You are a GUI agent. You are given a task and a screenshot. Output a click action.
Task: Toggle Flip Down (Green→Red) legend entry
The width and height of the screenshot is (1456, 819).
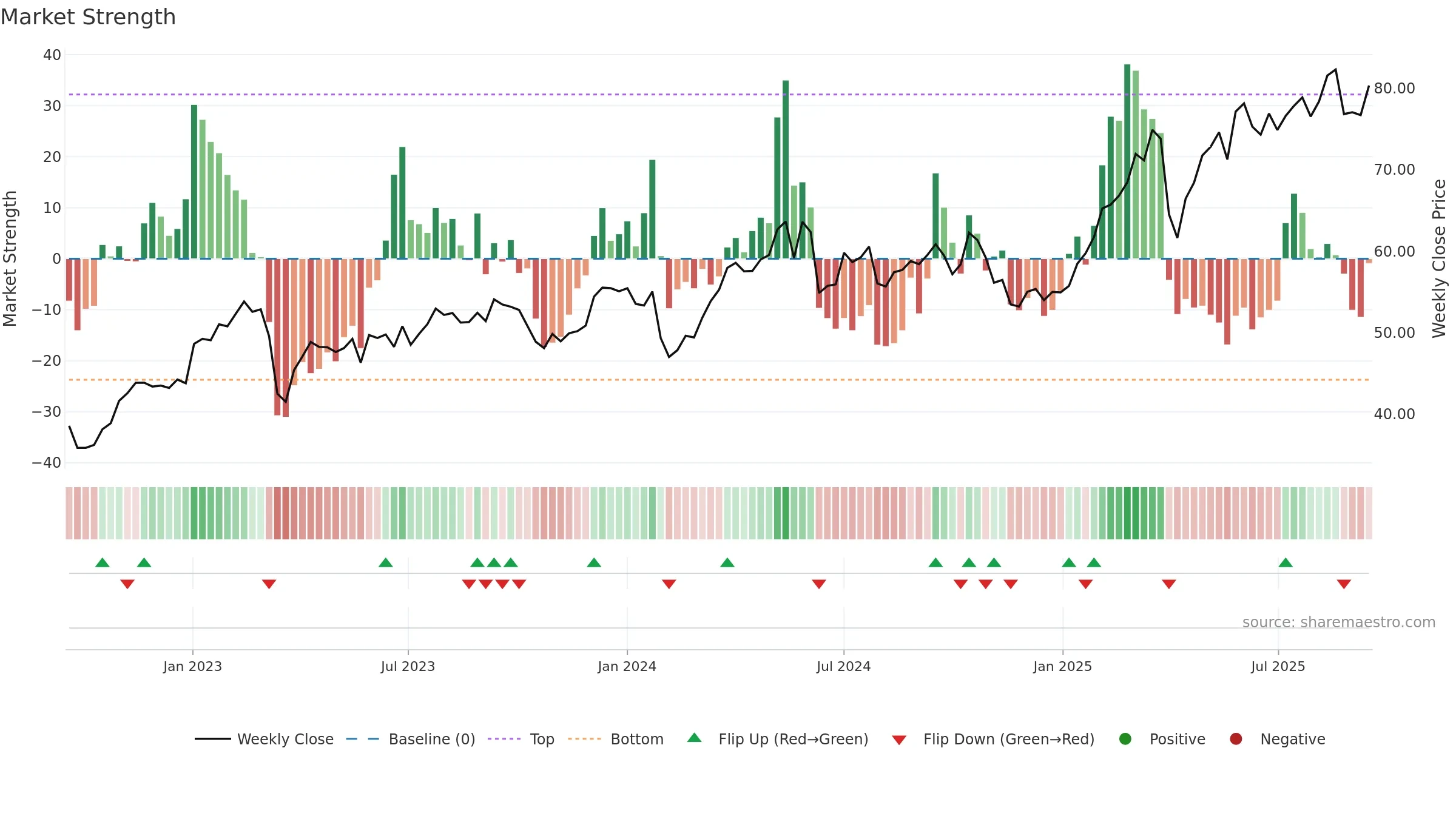click(x=994, y=739)
